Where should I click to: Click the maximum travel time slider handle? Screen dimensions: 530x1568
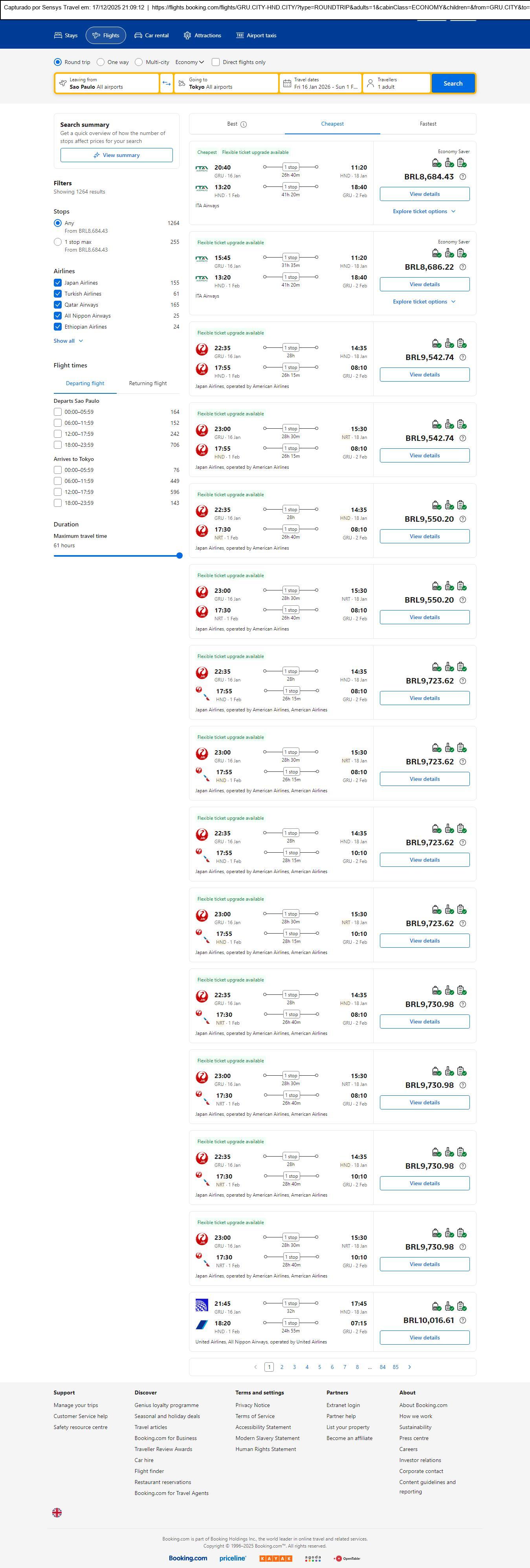179,555
